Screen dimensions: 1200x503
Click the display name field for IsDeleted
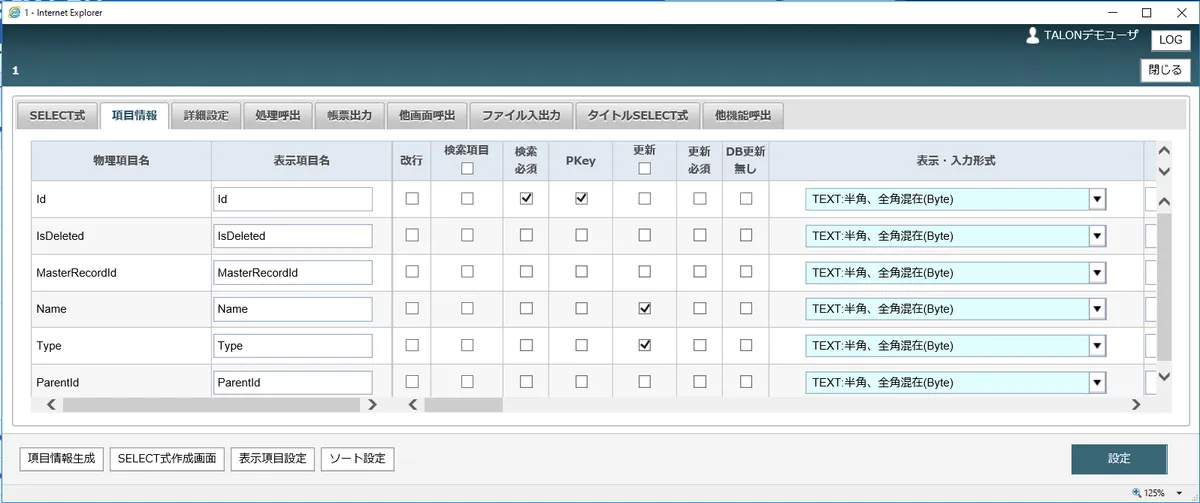(x=292, y=236)
